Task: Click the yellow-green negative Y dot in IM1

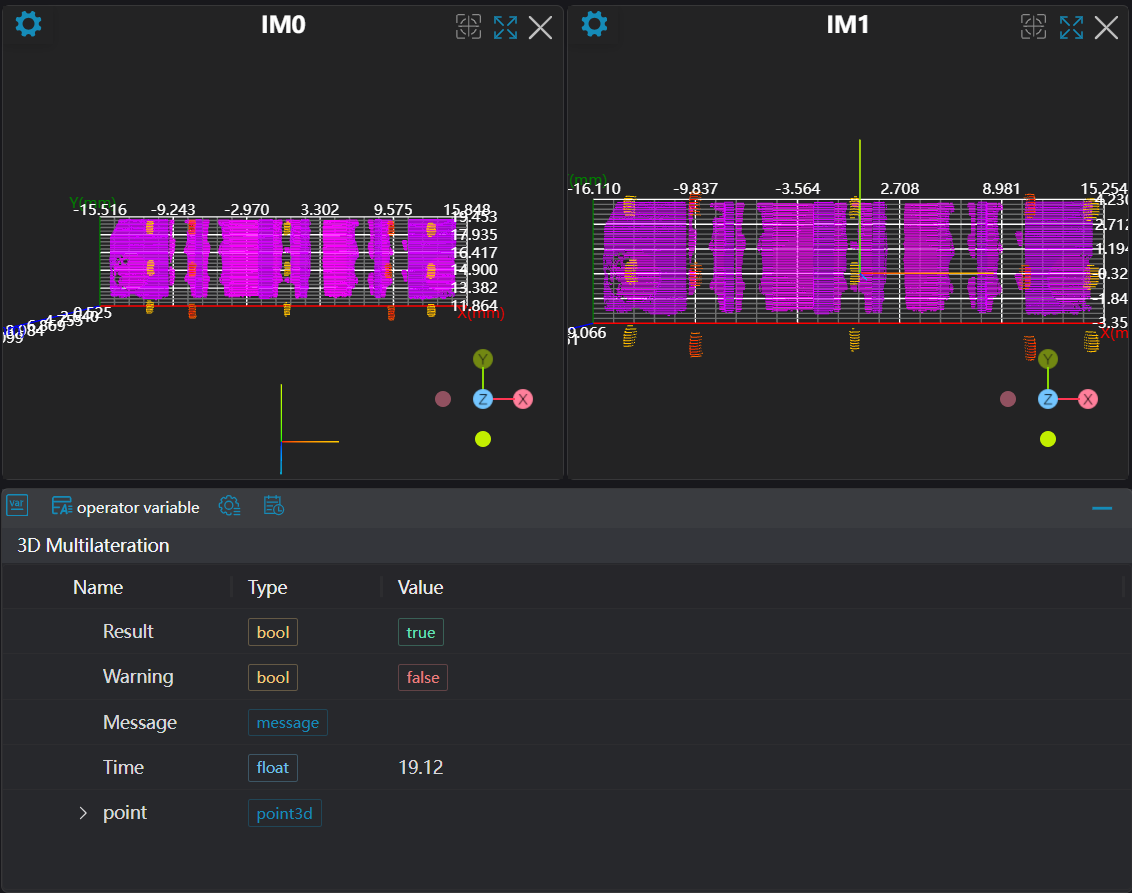Action: (1048, 438)
